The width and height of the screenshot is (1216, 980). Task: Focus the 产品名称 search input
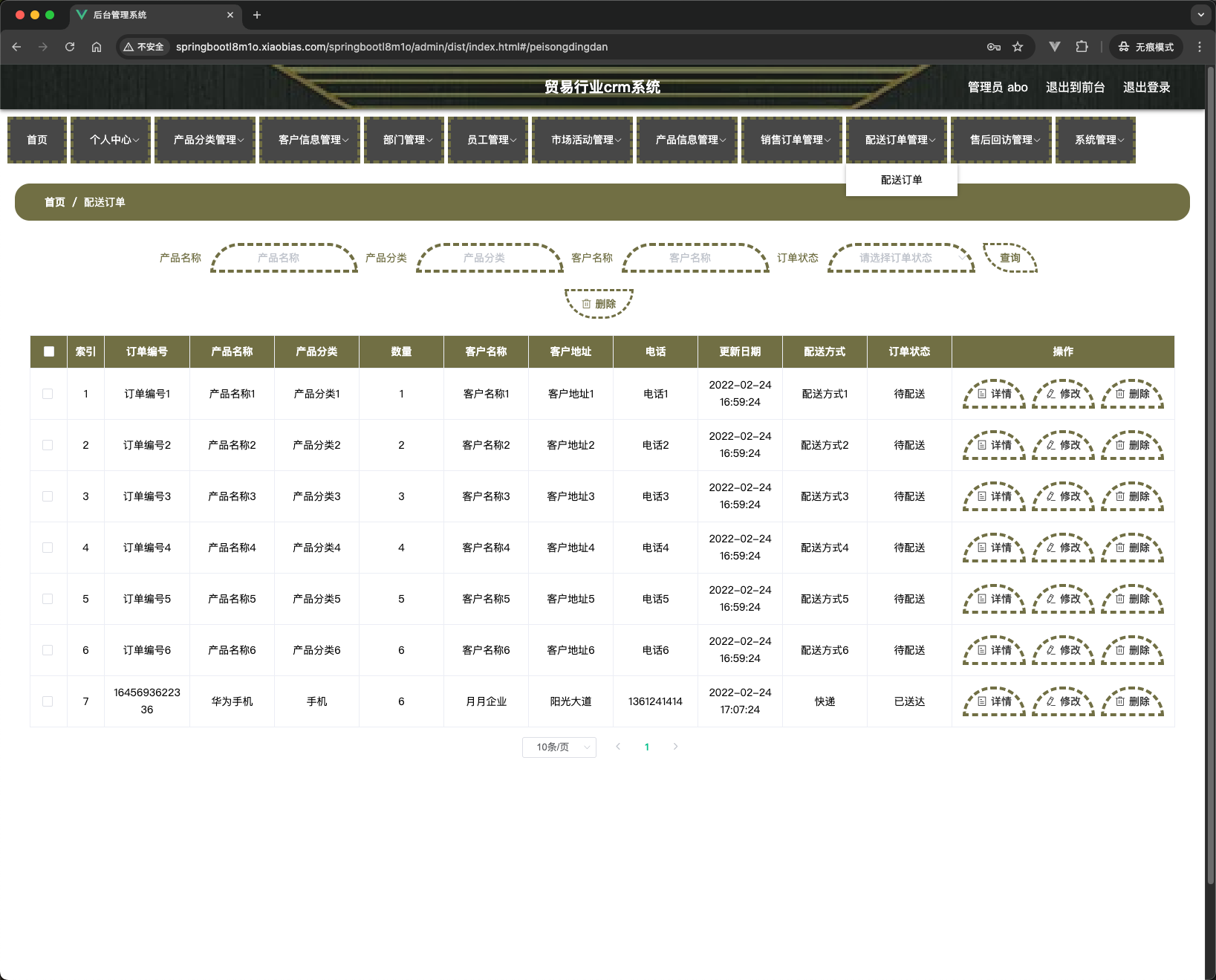click(284, 258)
